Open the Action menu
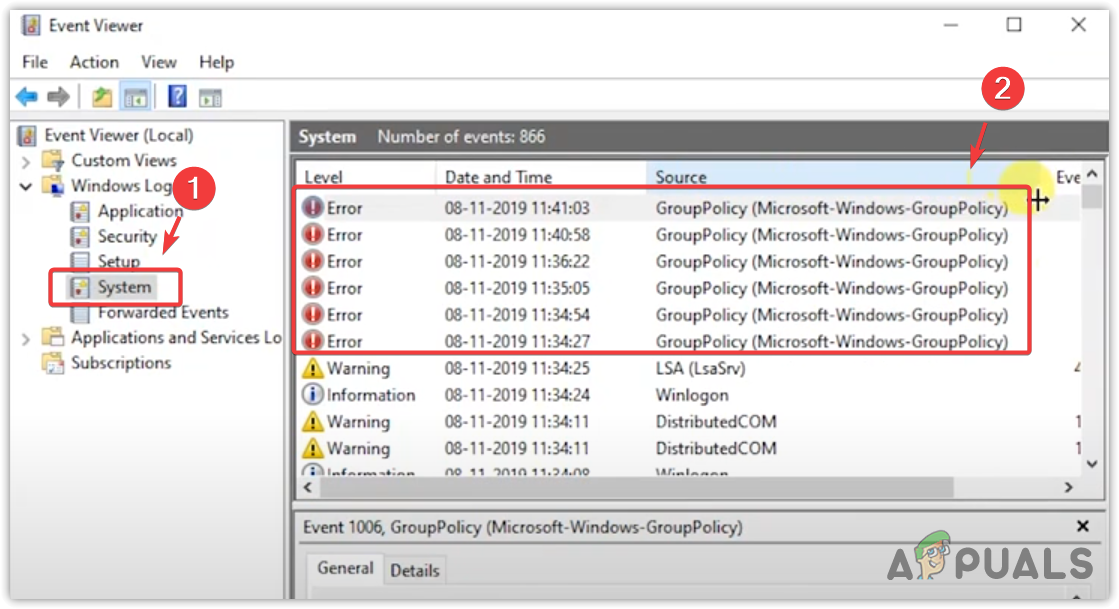This screenshot has height=609, width=1119. [x=94, y=62]
